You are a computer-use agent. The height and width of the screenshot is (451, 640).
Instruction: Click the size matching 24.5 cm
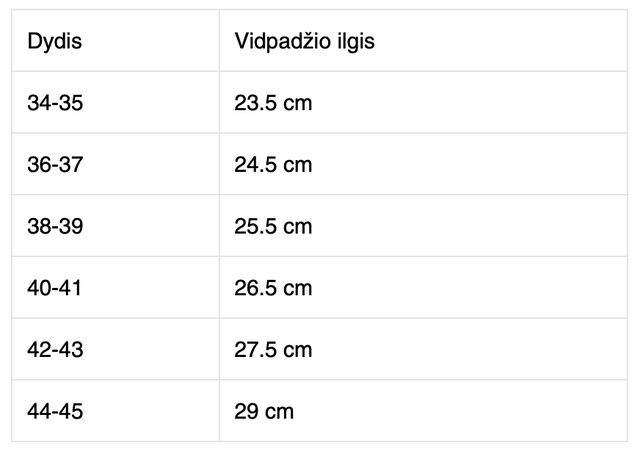(x=56, y=164)
